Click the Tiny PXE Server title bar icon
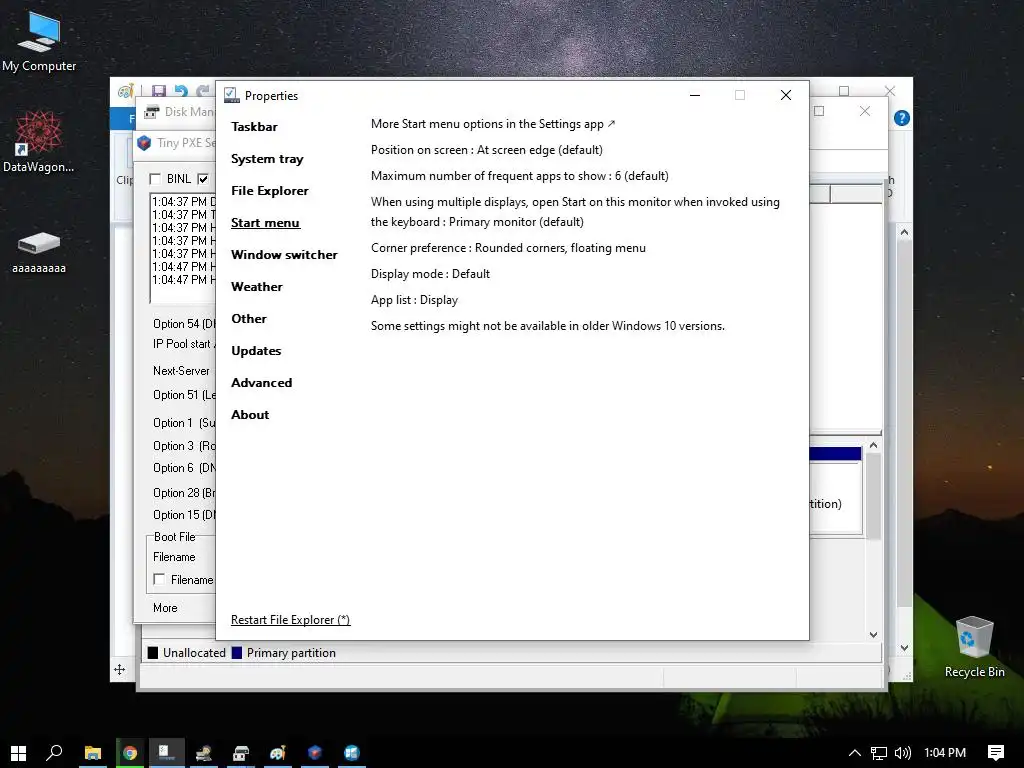The height and width of the screenshot is (768, 1024). 144,142
